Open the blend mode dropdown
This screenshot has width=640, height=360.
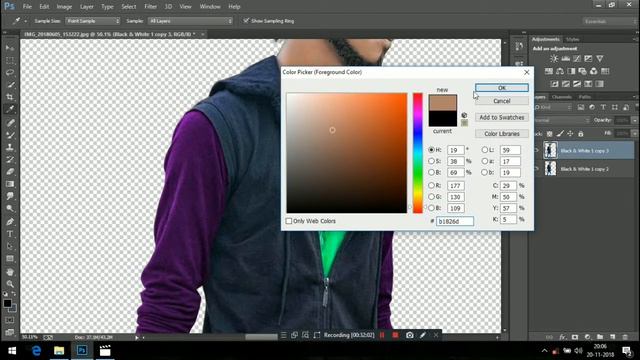562,120
